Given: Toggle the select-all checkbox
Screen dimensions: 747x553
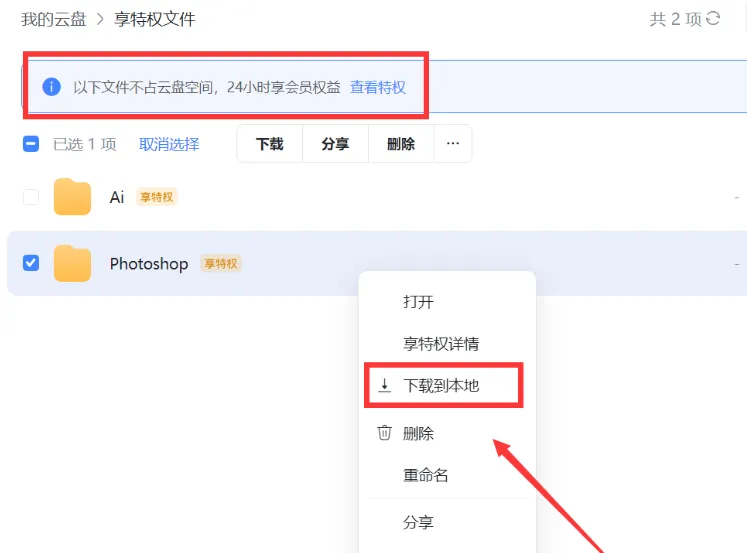Looking at the screenshot, I should tap(31, 144).
